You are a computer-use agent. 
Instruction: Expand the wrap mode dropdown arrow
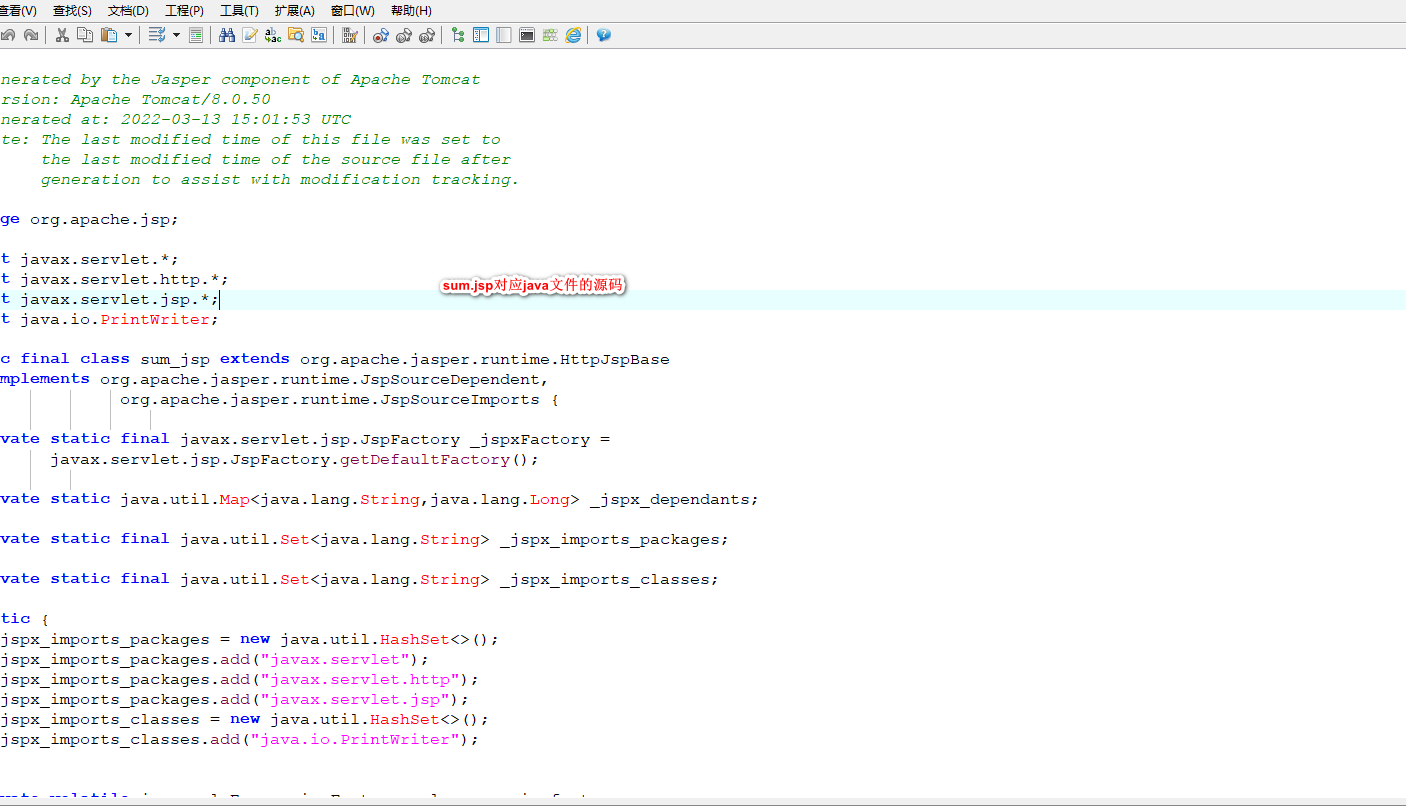(x=176, y=35)
